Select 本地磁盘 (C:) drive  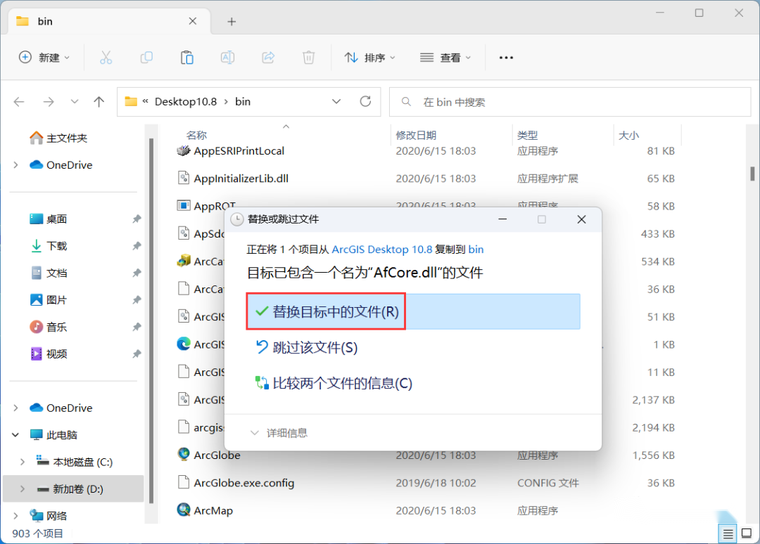(x=74, y=462)
